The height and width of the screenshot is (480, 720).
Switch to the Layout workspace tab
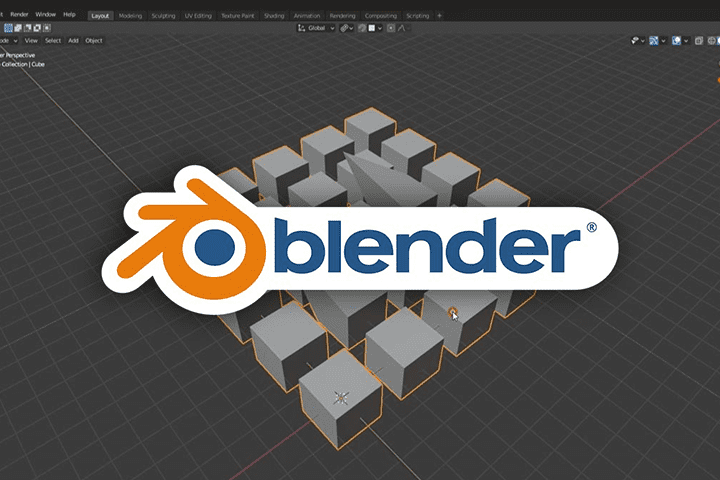coord(100,16)
